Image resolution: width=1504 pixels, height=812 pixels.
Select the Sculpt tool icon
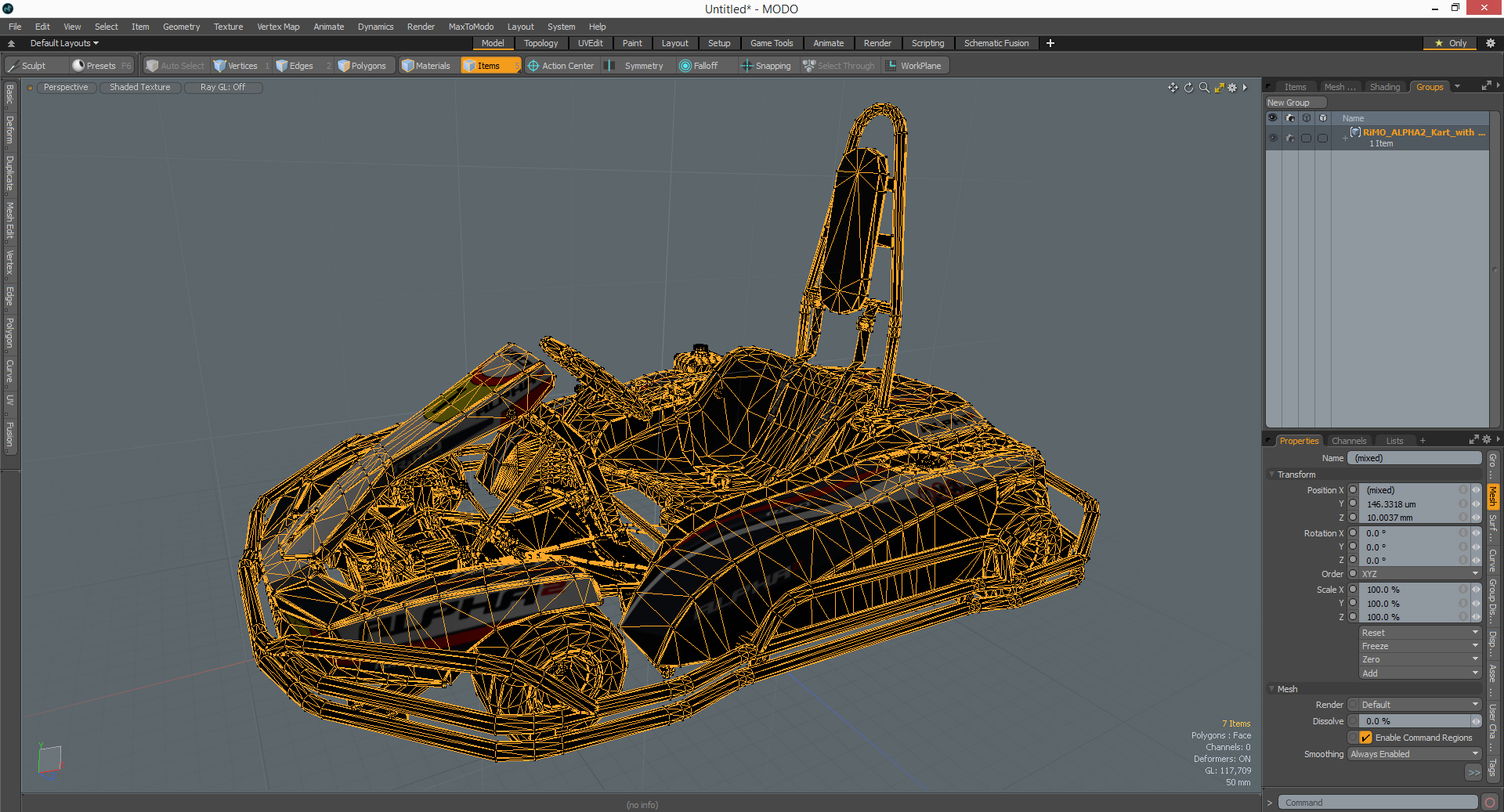[13, 66]
